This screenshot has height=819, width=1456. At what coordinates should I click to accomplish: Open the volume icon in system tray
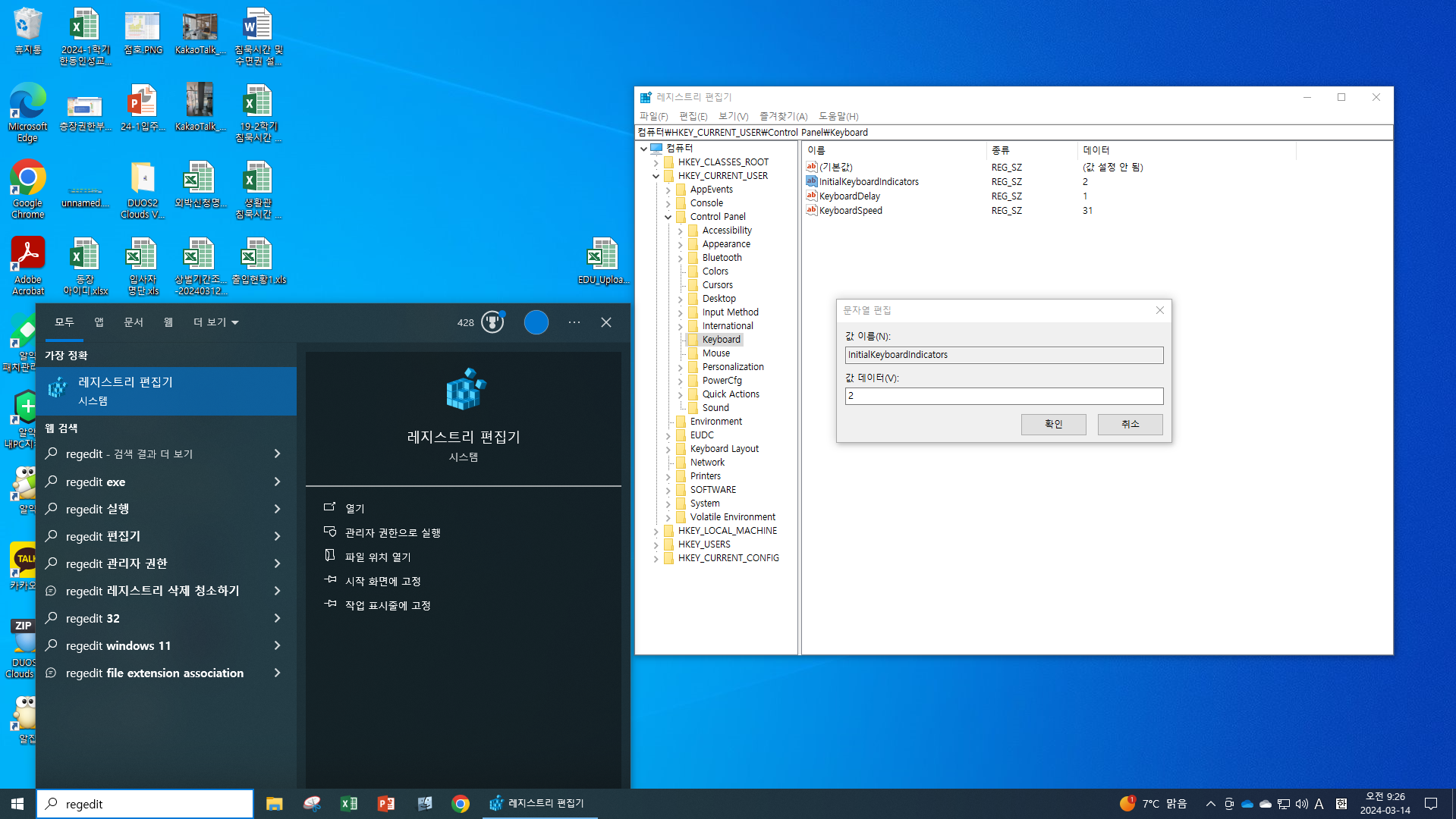[x=1302, y=804]
